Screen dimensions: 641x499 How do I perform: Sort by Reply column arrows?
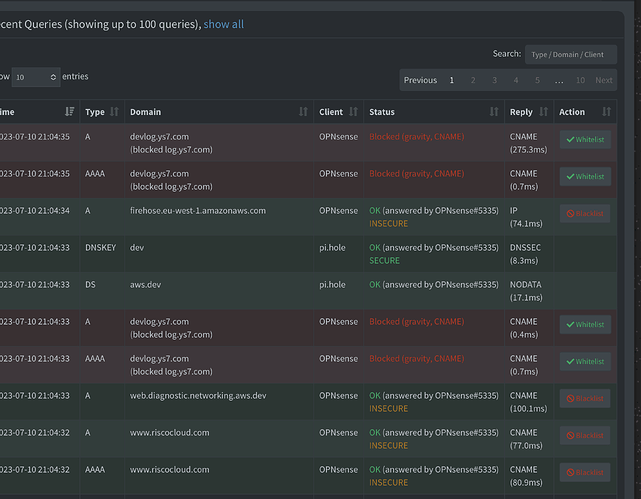click(x=543, y=112)
